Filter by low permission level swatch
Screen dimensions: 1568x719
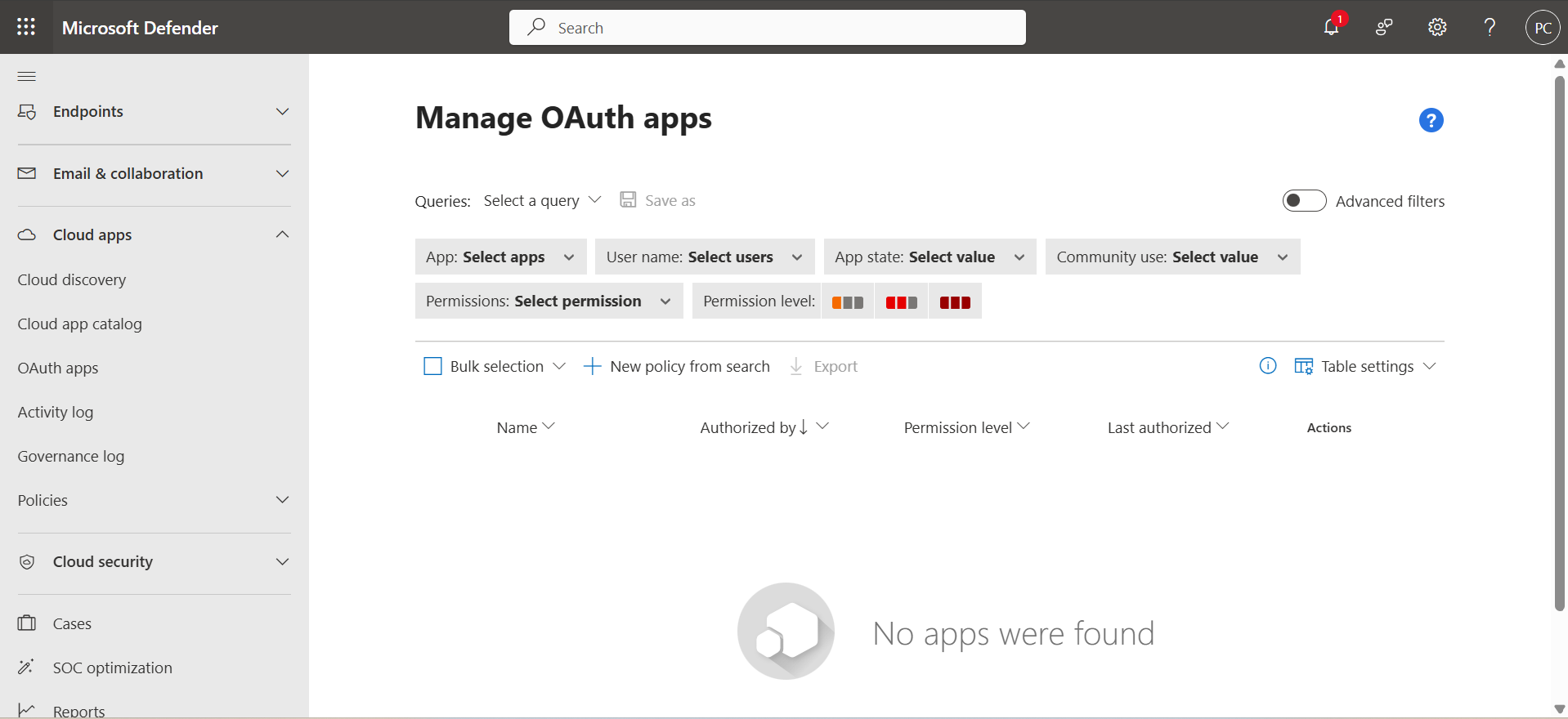(x=848, y=301)
